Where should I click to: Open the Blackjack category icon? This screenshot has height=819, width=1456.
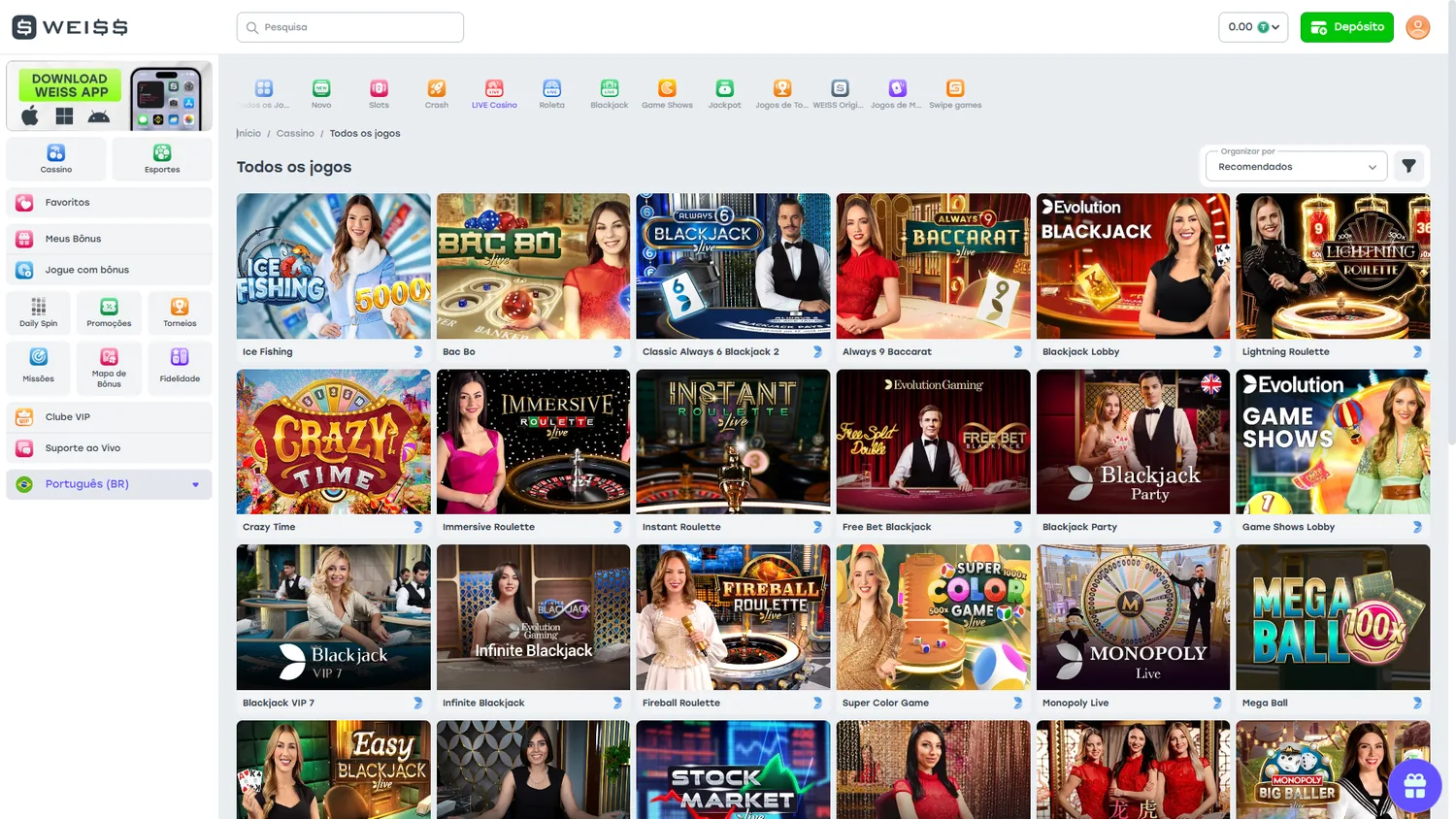(610, 93)
